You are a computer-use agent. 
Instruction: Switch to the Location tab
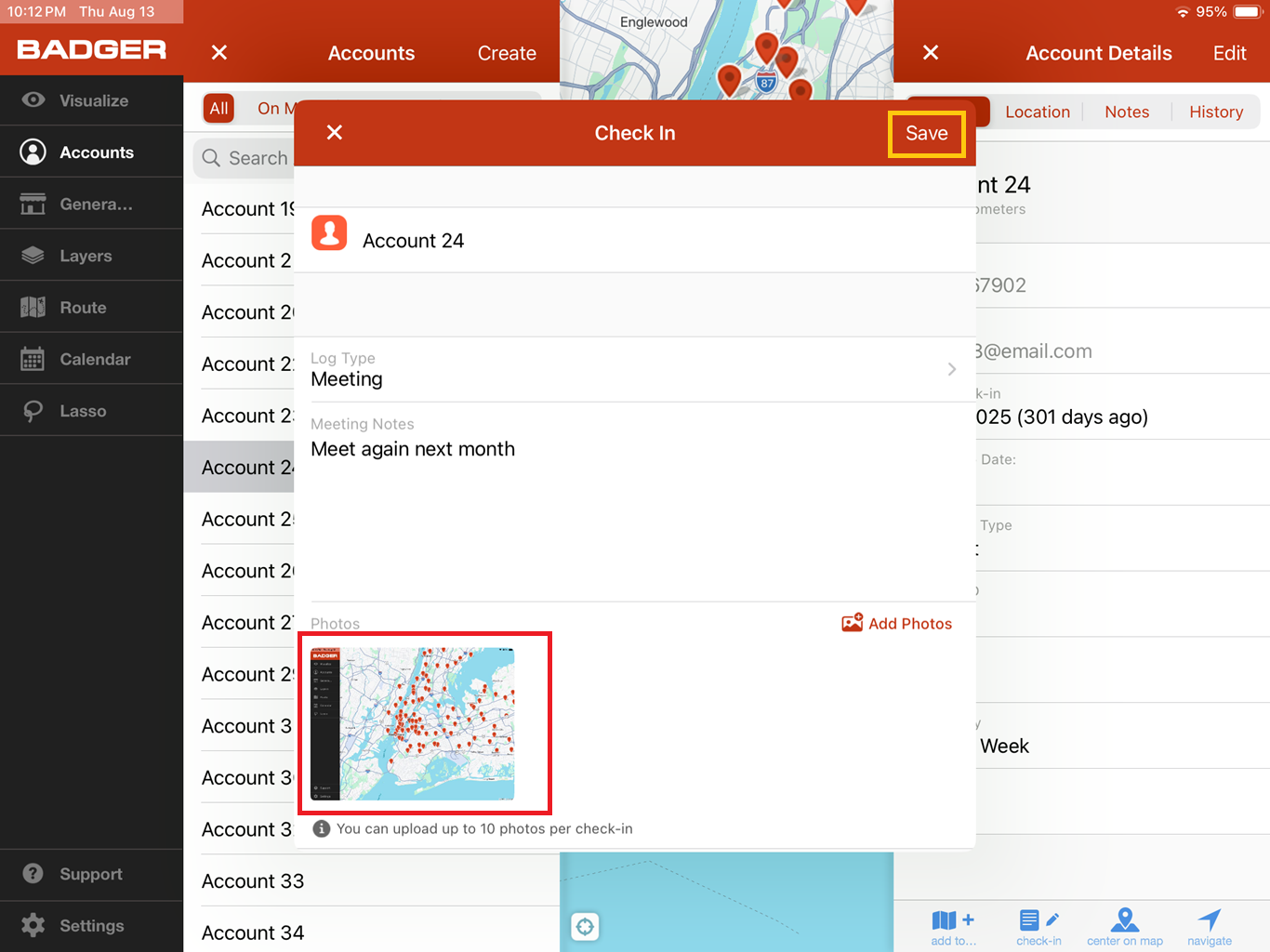1038,112
